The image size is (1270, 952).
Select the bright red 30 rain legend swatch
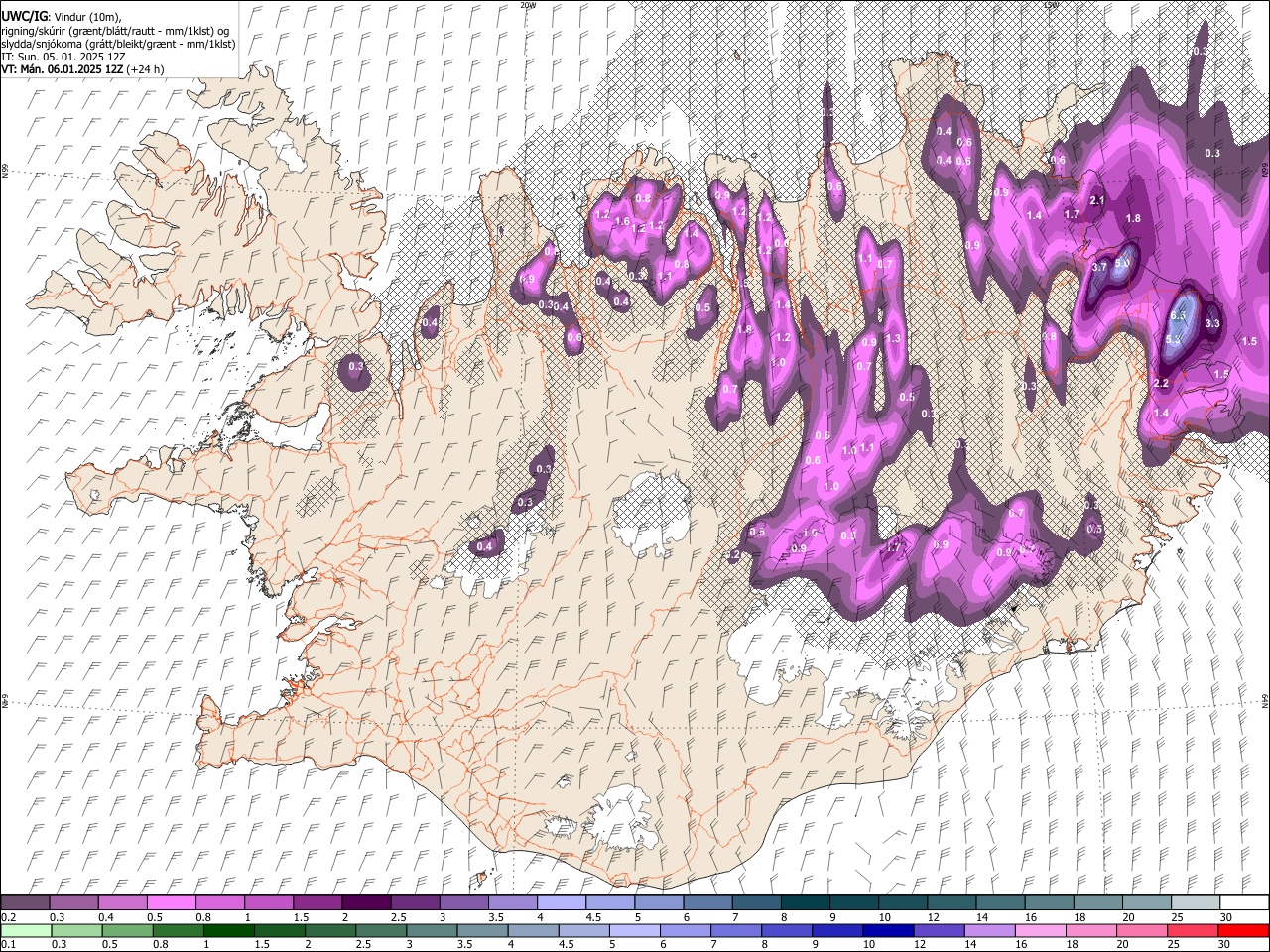[1244, 930]
